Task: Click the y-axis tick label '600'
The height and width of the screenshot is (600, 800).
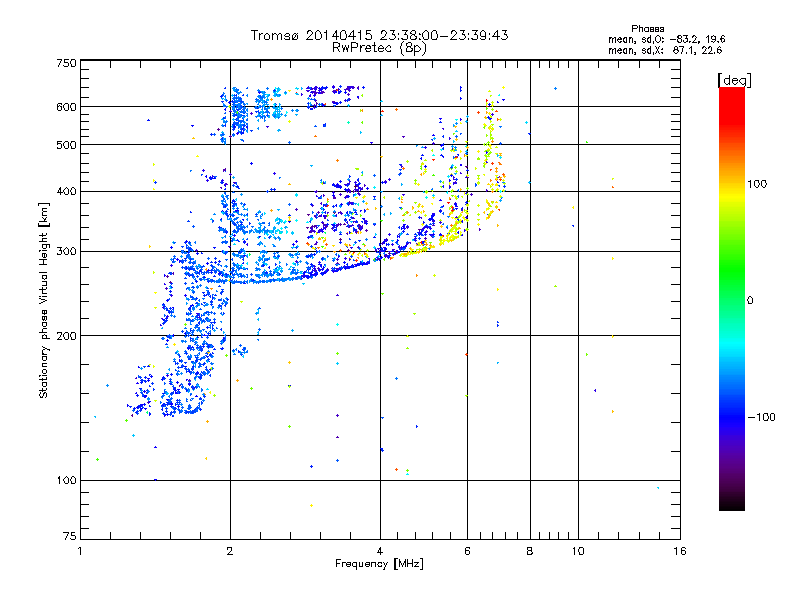Action: click(x=66, y=107)
